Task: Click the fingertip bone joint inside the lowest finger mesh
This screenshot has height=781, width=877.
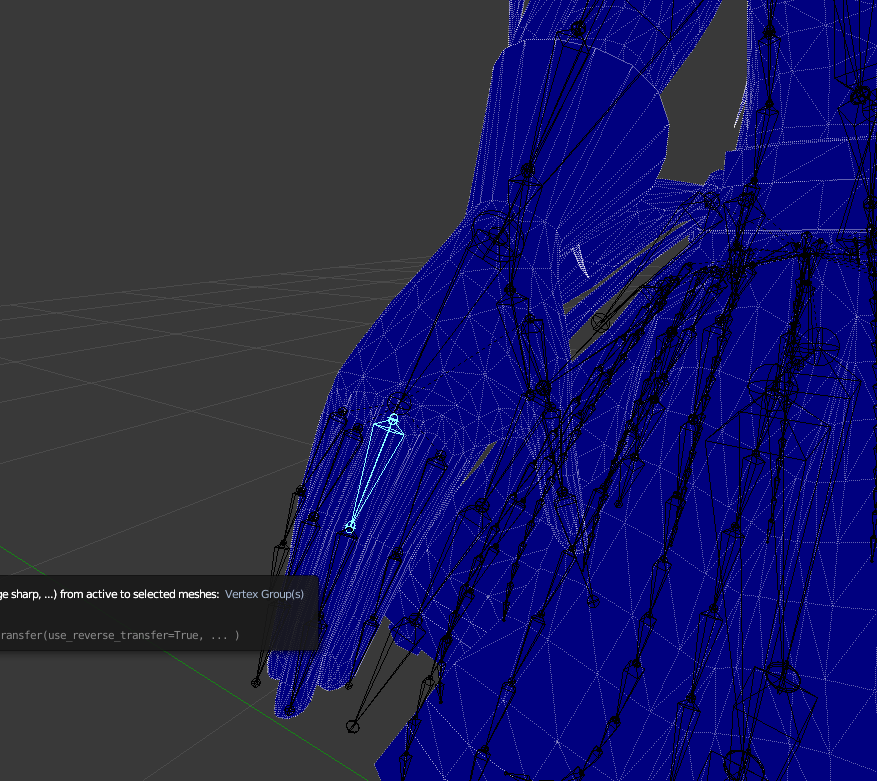Action: pos(289,711)
